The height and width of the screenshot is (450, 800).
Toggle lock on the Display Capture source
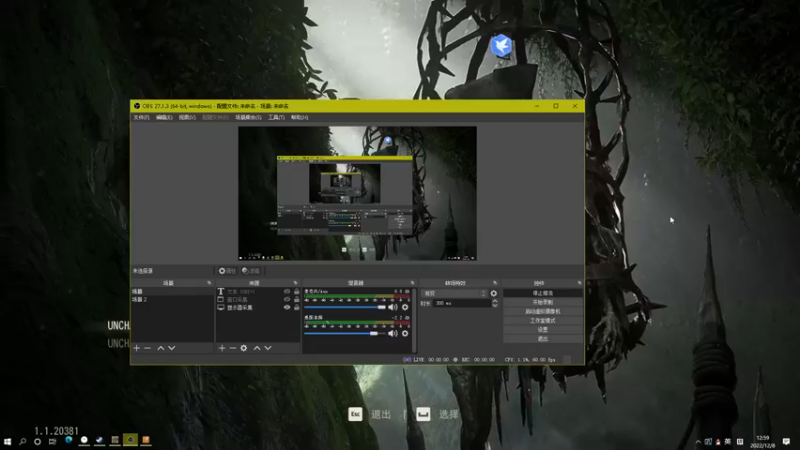(296, 308)
